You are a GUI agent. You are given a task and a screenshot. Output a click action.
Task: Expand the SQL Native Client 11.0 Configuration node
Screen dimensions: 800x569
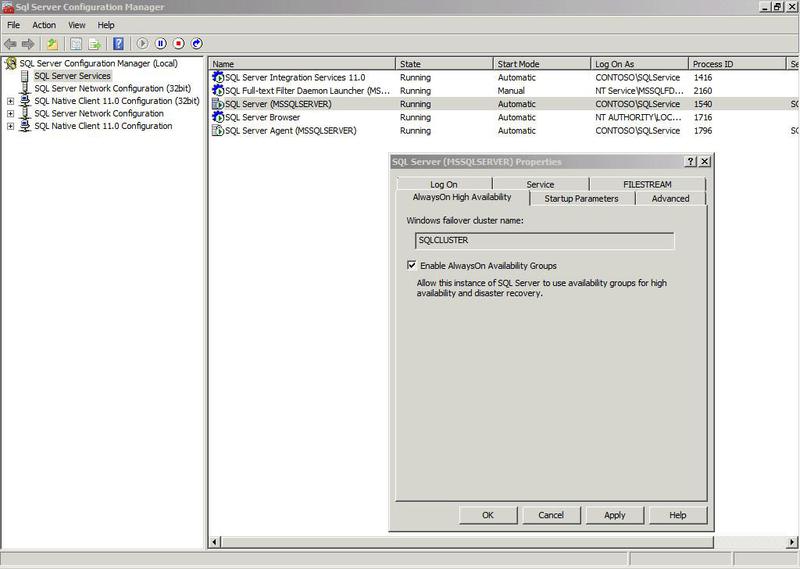coord(10,126)
